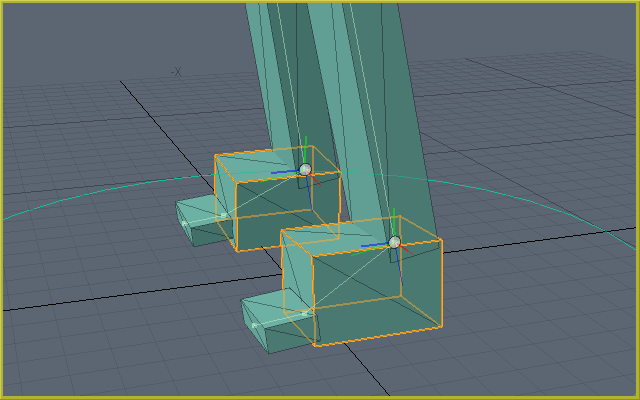Click the blue axis handle at front pivot

373,244
